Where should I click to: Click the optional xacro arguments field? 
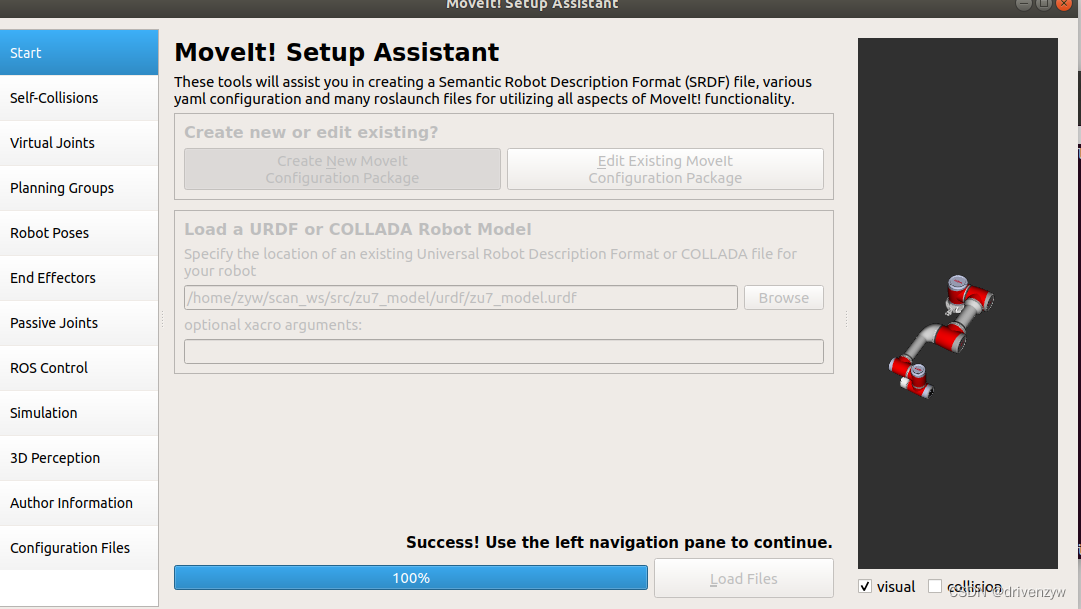(504, 352)
